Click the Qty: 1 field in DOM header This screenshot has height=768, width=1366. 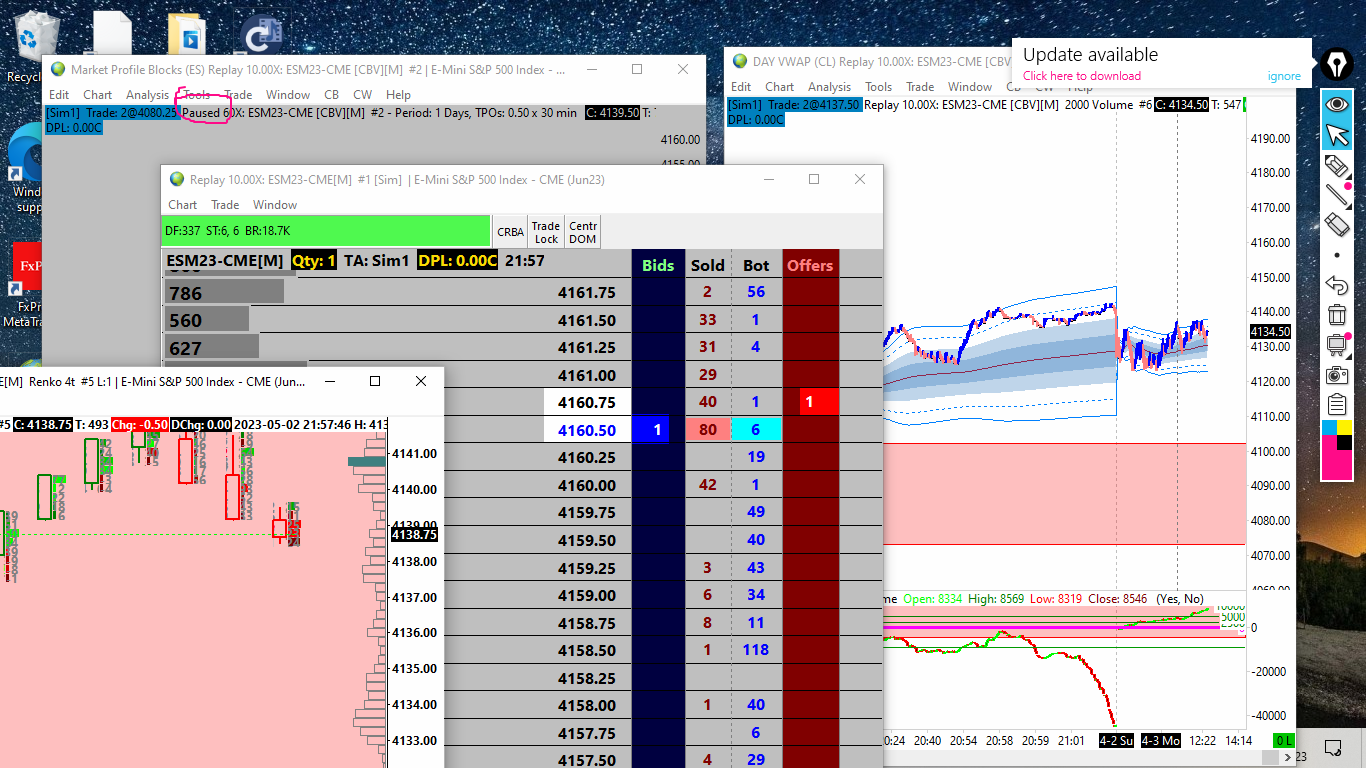click(x=314, y=261)
